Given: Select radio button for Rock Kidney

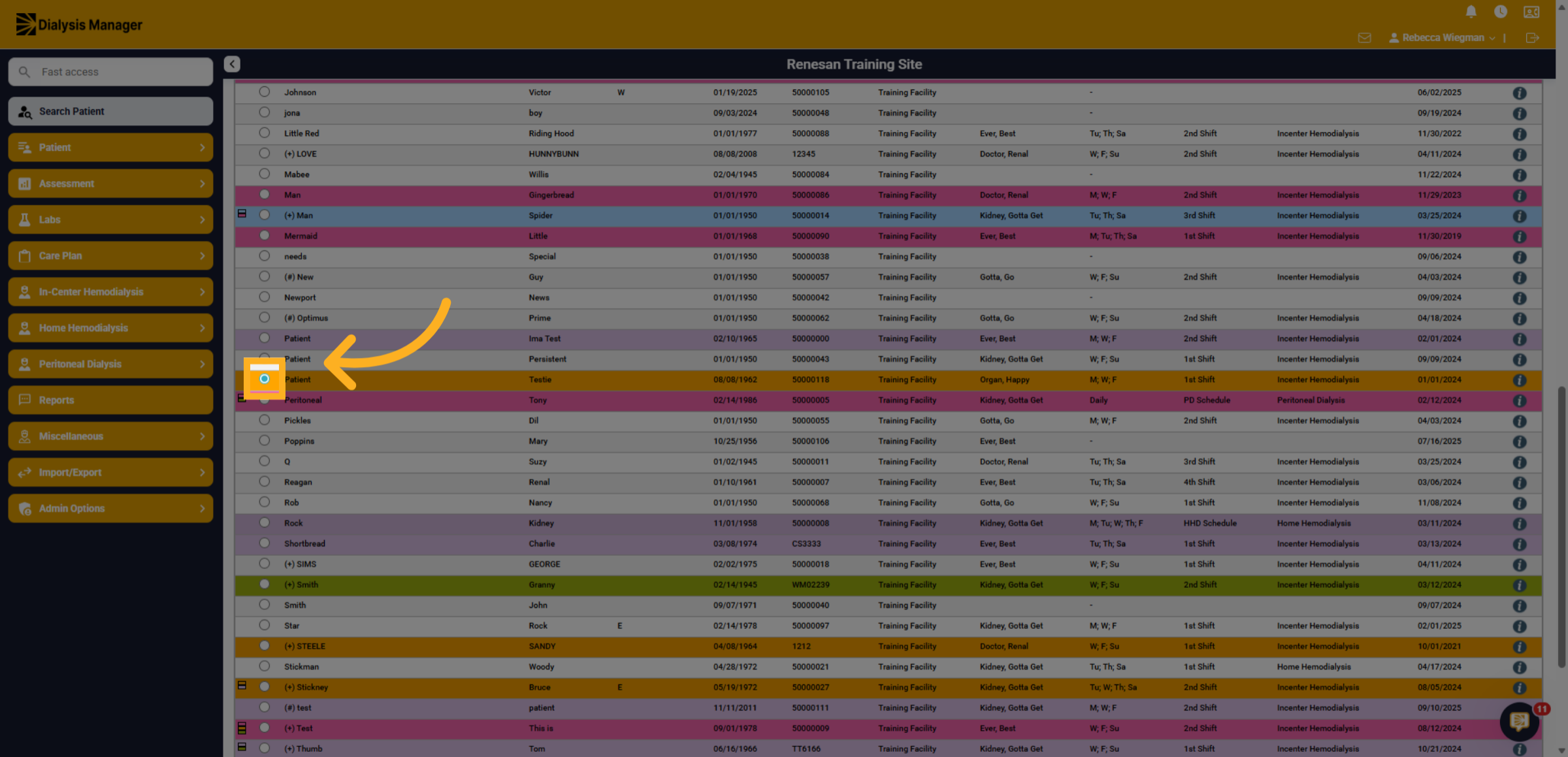Looking at the screenshot, I should pyautogui.click(x=264, y=523).
